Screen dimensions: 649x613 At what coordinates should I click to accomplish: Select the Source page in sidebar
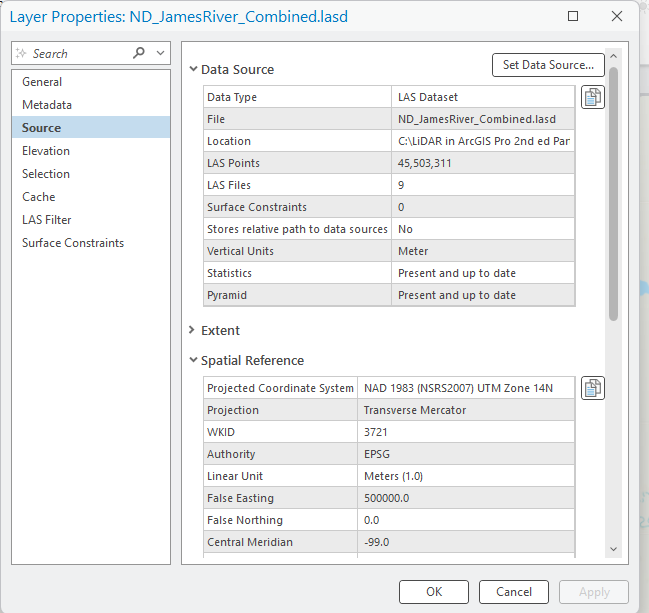[91, 127]
